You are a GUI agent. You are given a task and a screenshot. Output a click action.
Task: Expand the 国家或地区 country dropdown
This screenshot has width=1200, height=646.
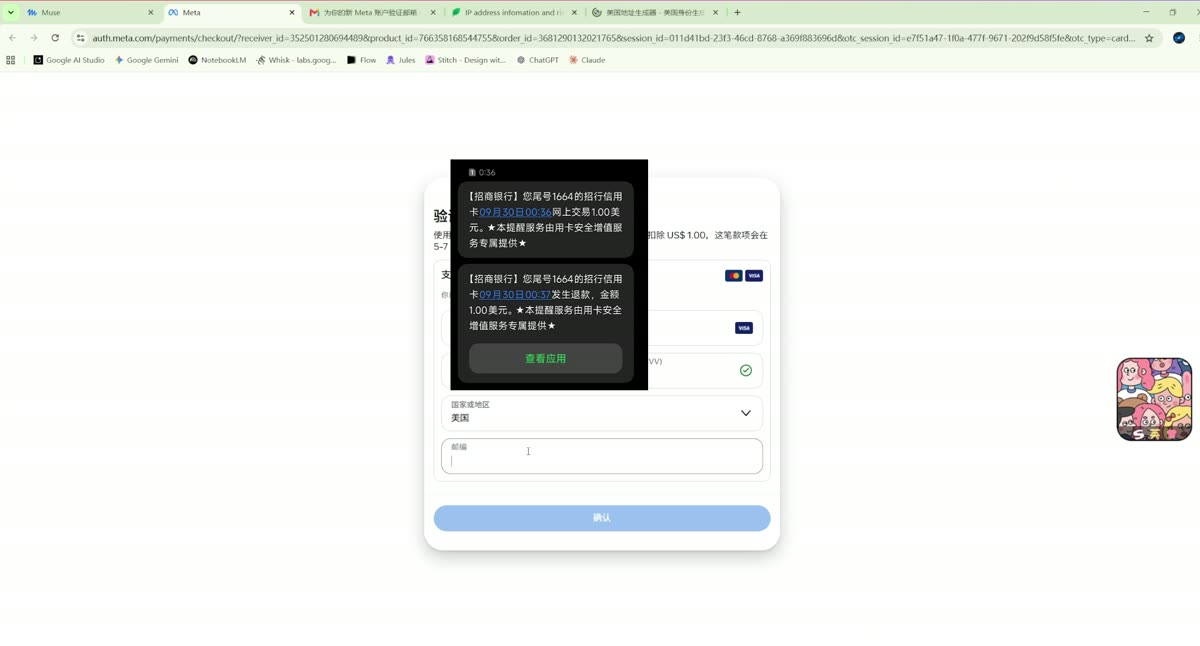tap(602, 413)
